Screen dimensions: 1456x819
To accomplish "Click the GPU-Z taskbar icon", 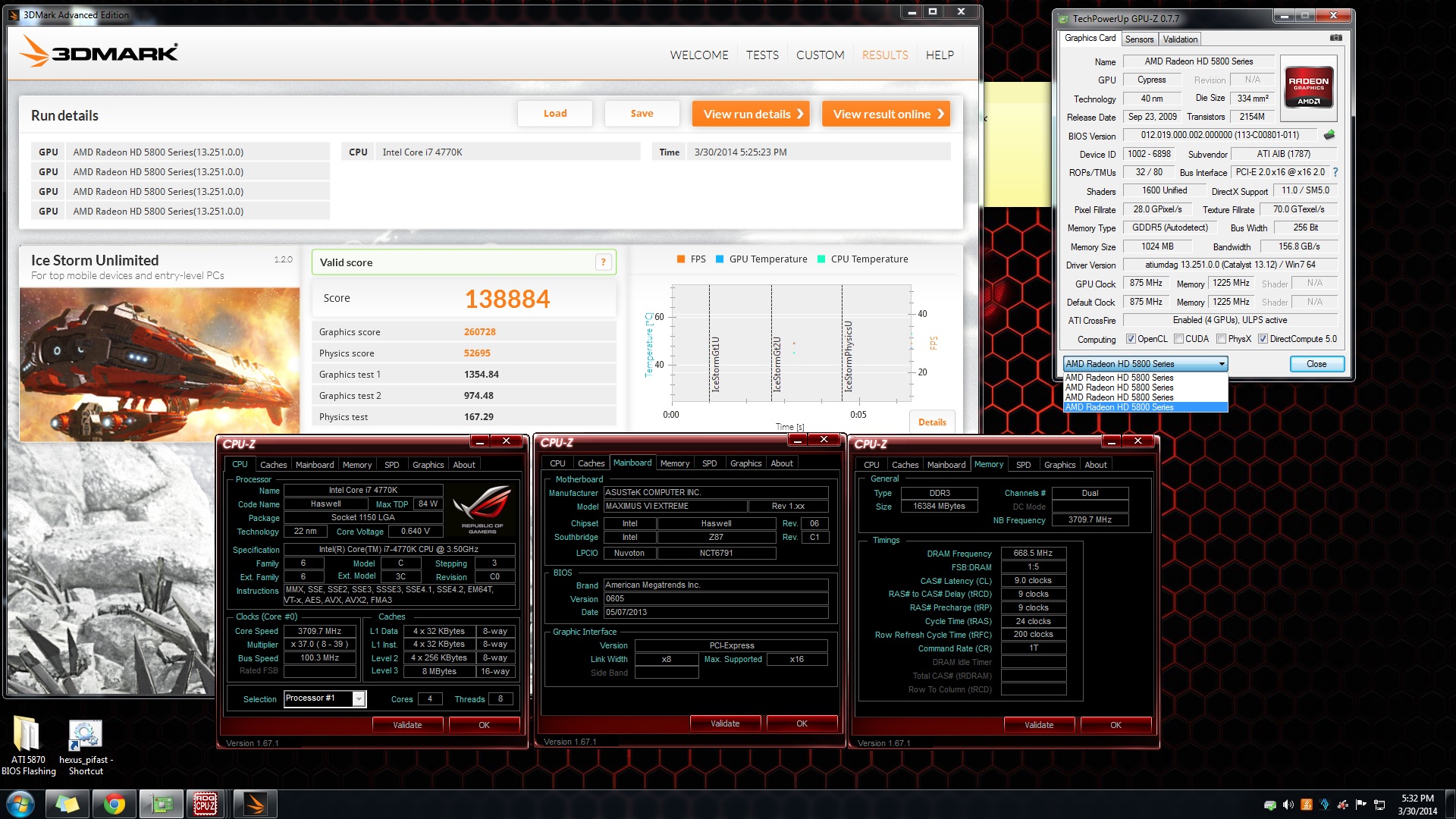I will (x=162, y=804).
